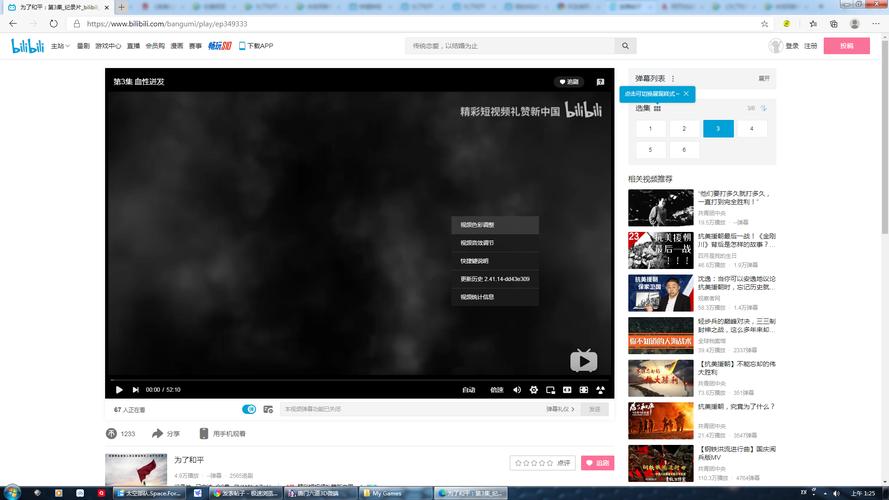
Task: Open the 自动 quality selector
Action: (x=468, y=389)
